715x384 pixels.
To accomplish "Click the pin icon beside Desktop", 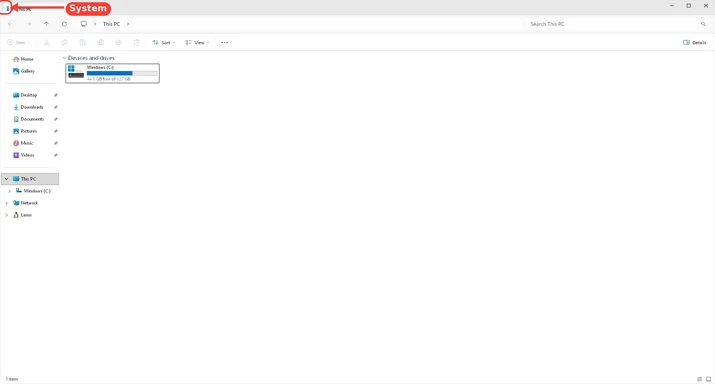I will 56,95.
